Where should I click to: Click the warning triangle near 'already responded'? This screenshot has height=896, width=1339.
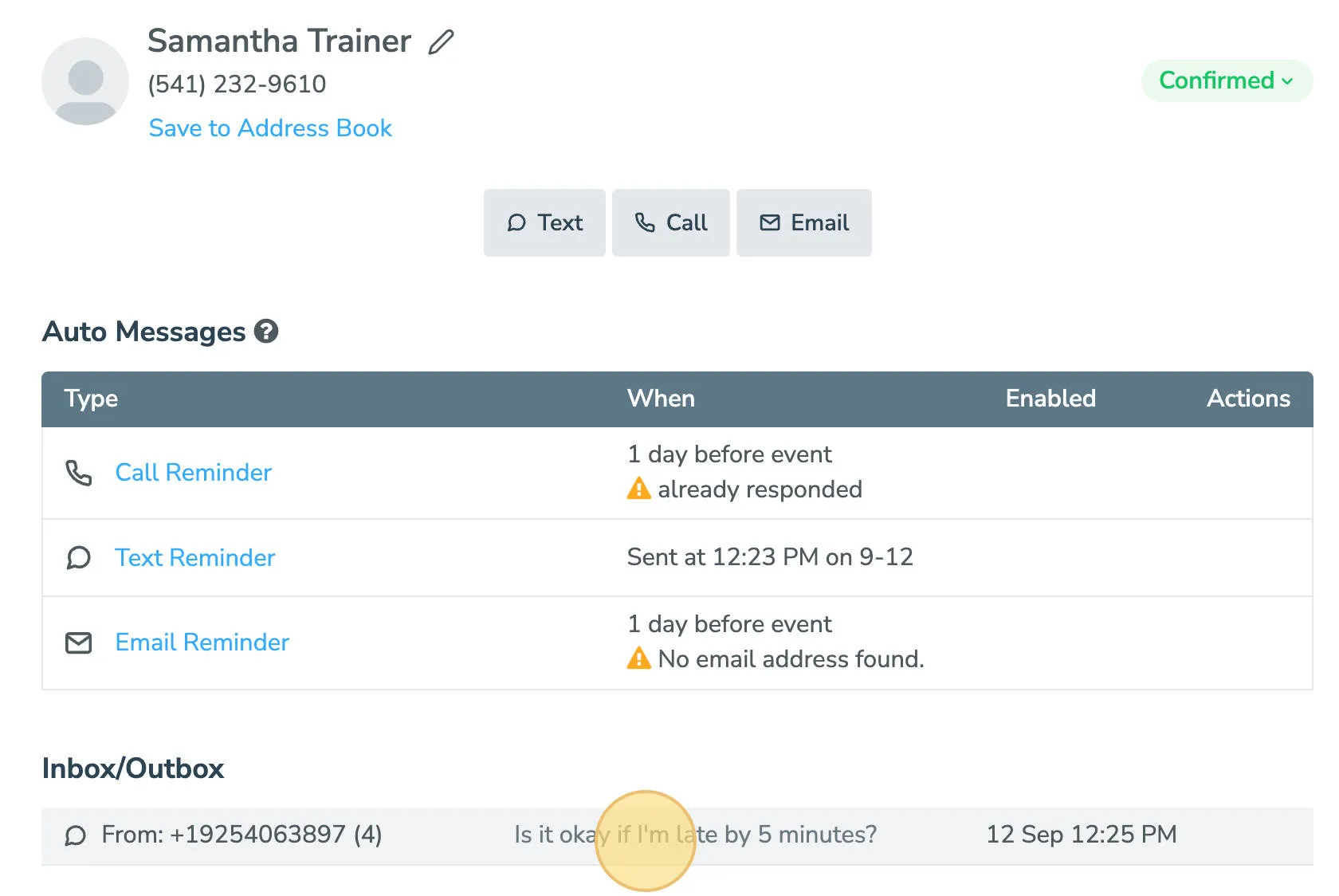click(638, 489)
